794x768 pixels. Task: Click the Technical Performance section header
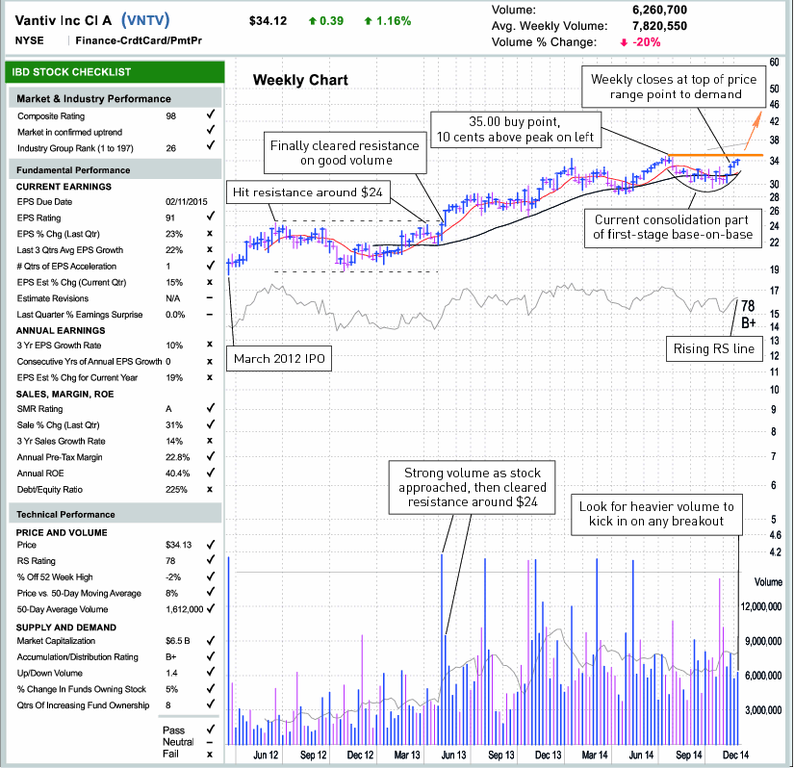coord(115,514)
